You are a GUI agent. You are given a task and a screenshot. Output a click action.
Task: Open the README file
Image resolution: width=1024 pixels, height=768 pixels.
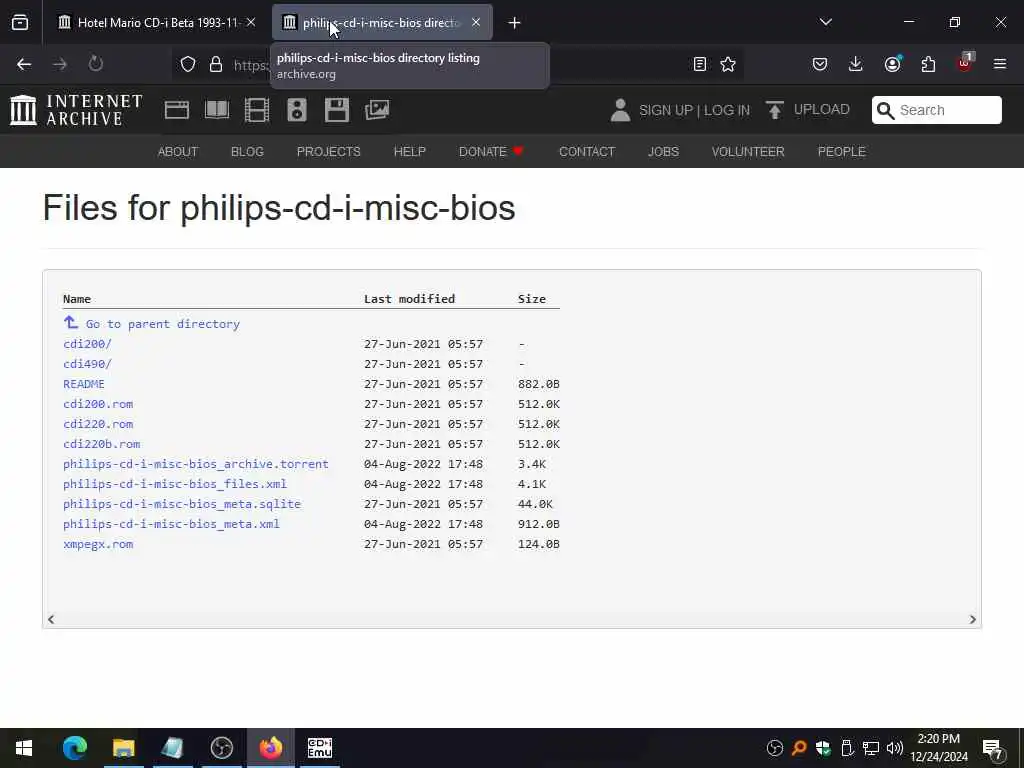[84, 384]
